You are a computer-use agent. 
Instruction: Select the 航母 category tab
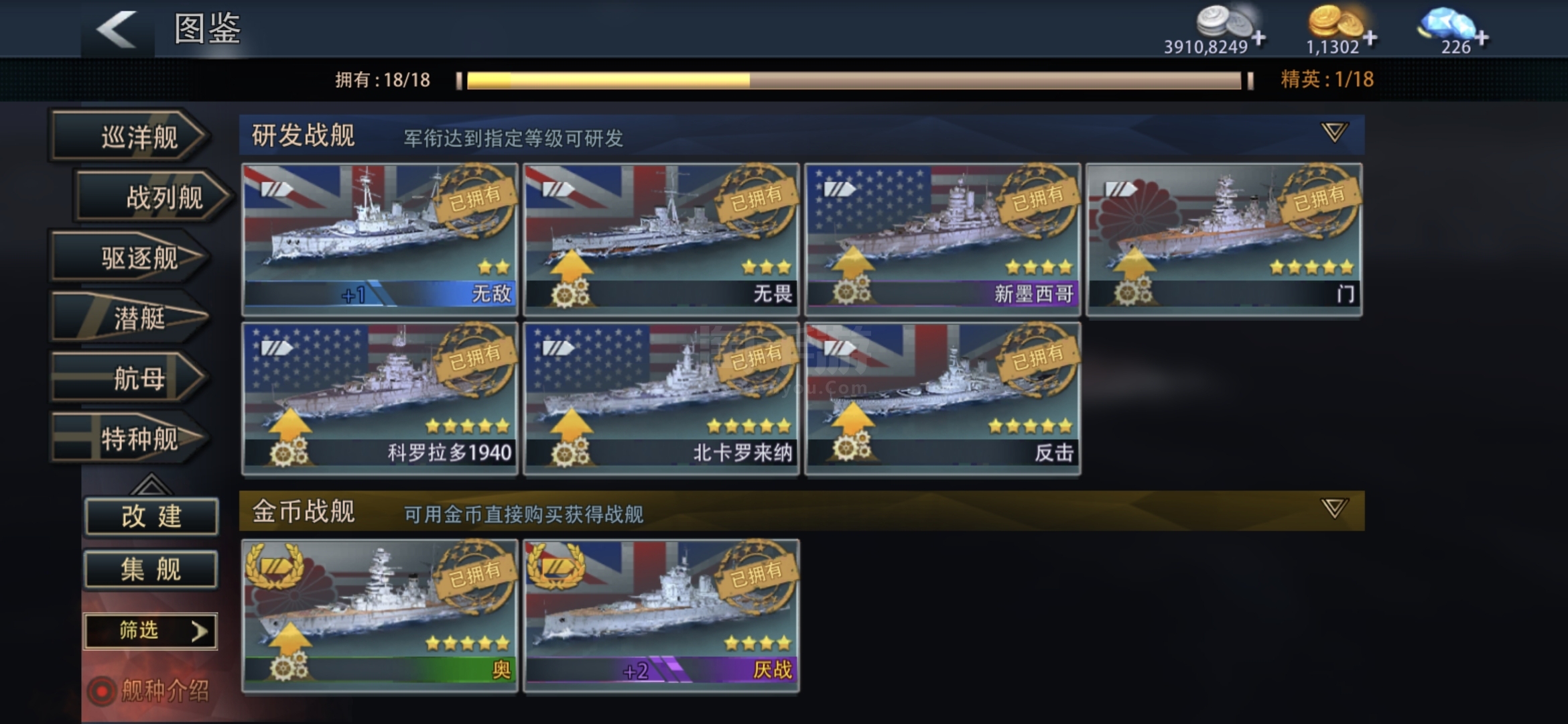tap(130, 379)
